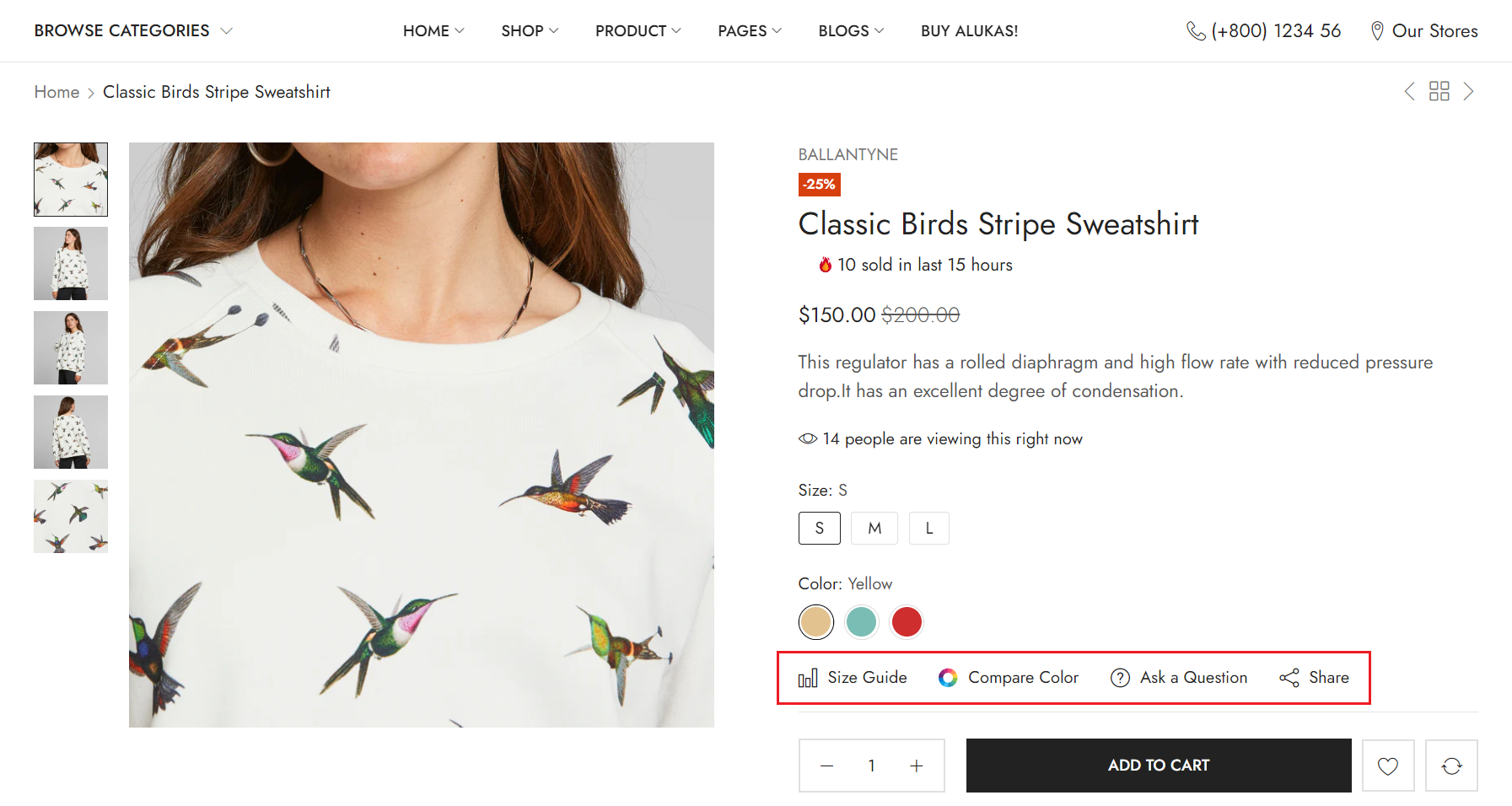The width and height of the screenshot is (1512, 806).
Task: Select size L option
Action: pyautogui.click(x=929, y=529)
